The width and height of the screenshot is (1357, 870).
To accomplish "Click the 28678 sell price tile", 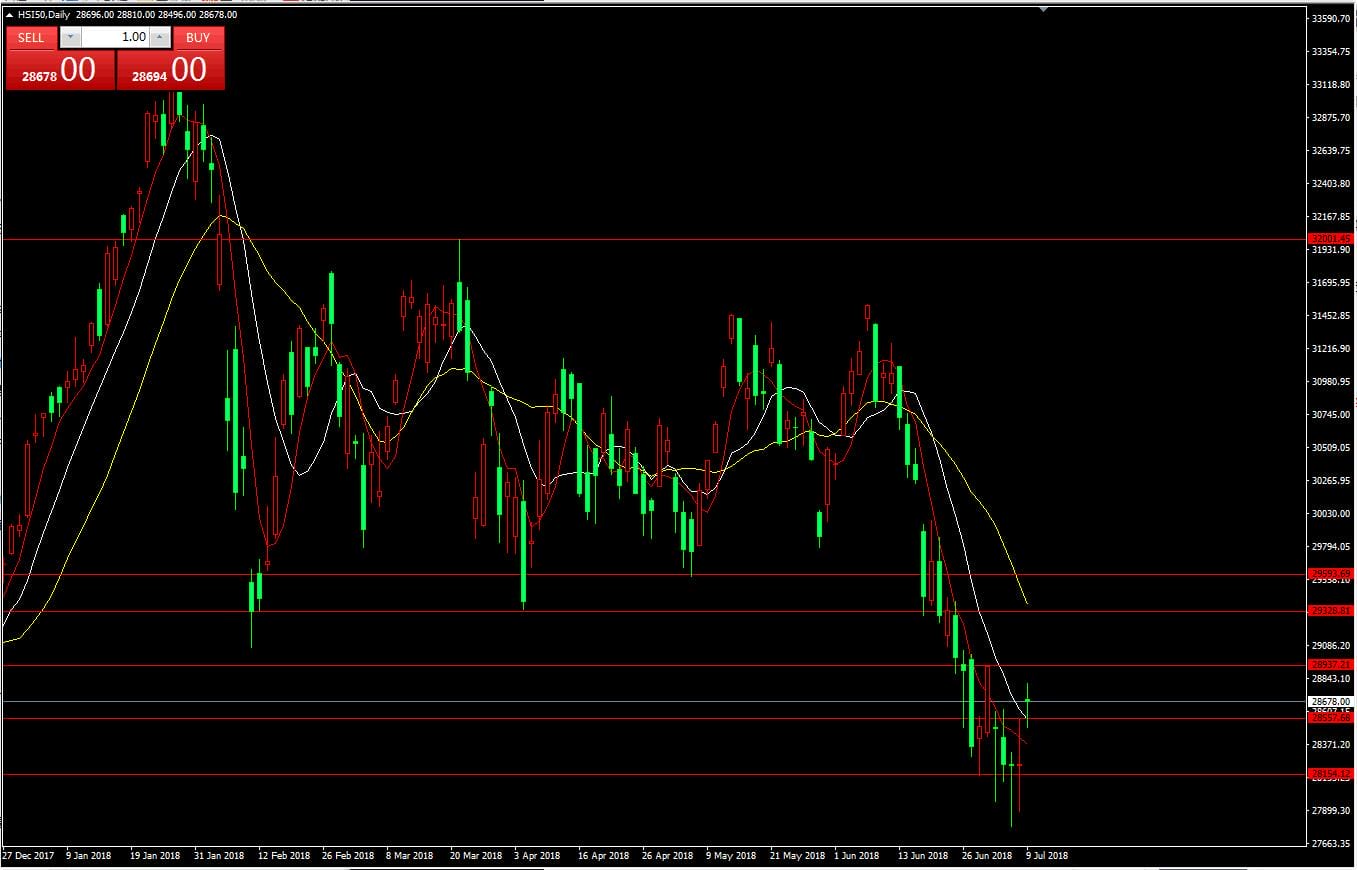I will tap(60, 70).
